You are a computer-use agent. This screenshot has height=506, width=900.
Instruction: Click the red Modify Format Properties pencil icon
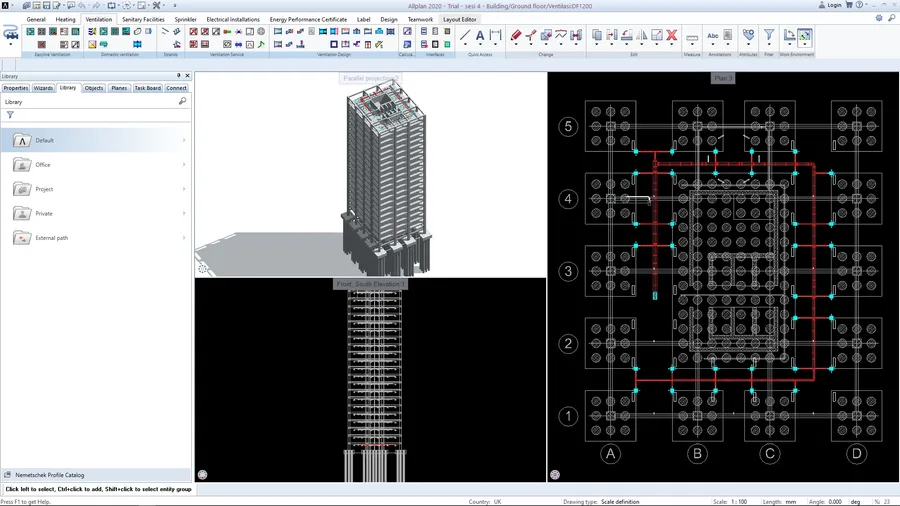pos(515,36)
